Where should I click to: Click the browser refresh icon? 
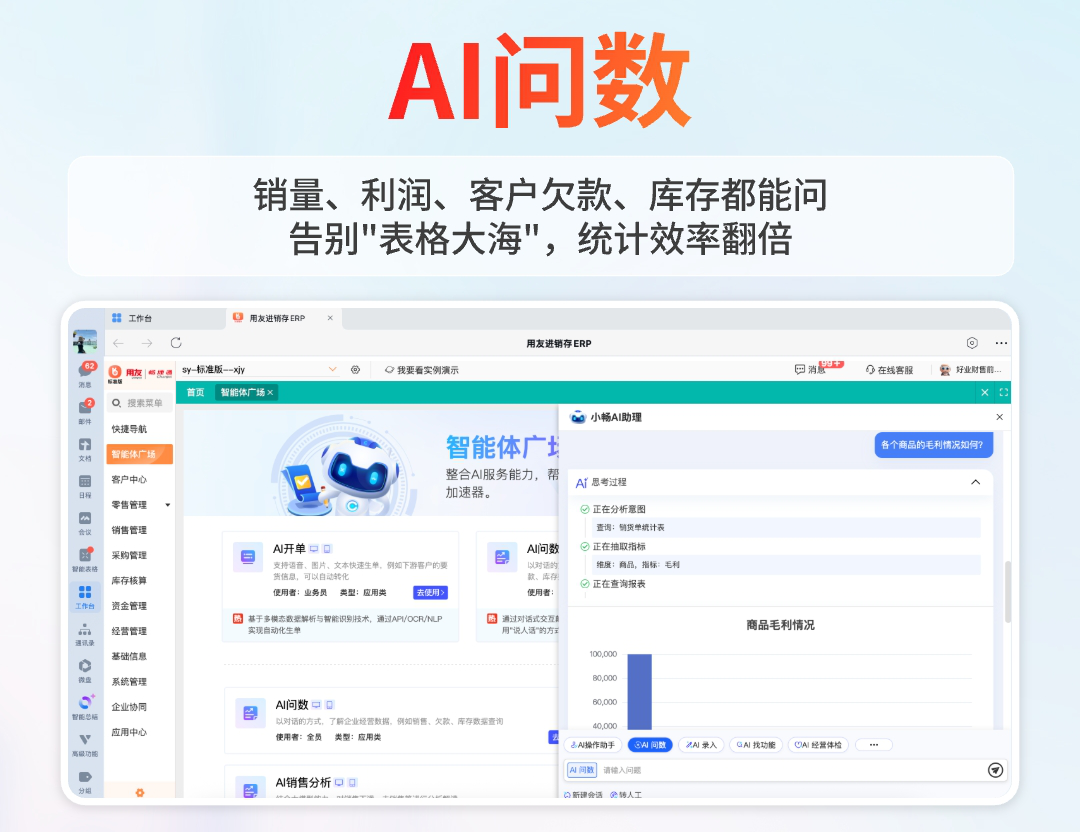coord(176,343)
